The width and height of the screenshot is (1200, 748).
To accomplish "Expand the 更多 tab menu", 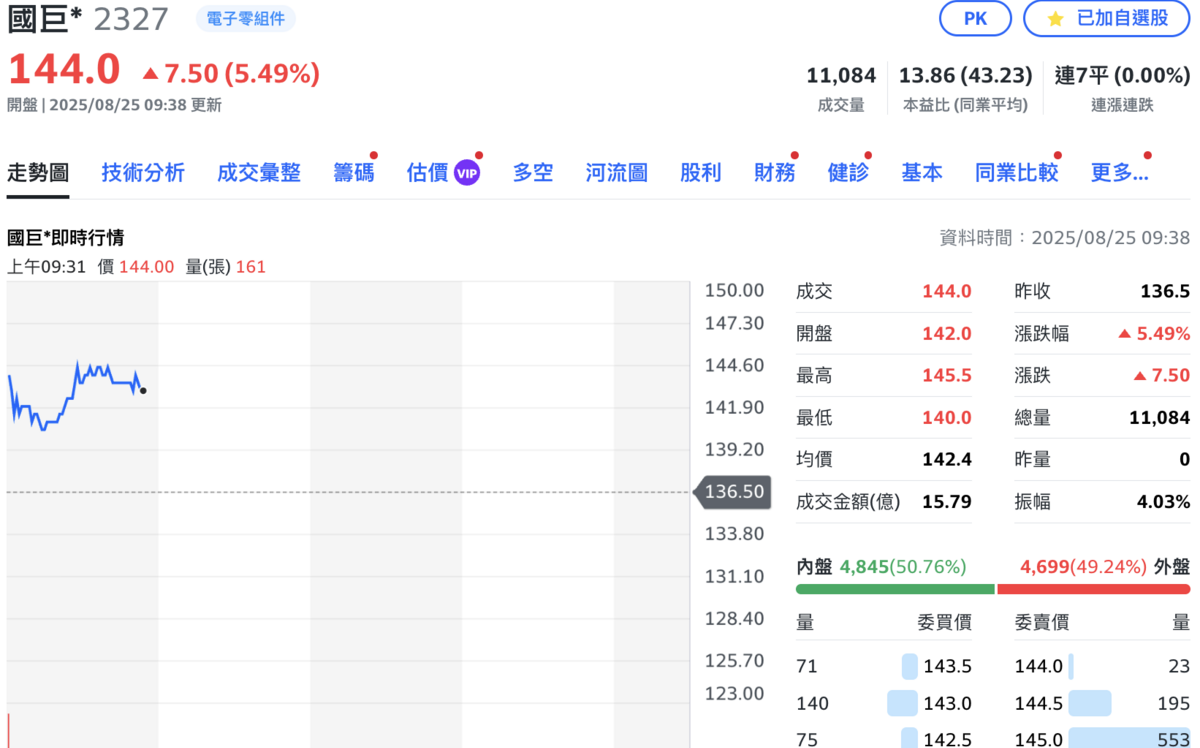I will pos(1119,173).
